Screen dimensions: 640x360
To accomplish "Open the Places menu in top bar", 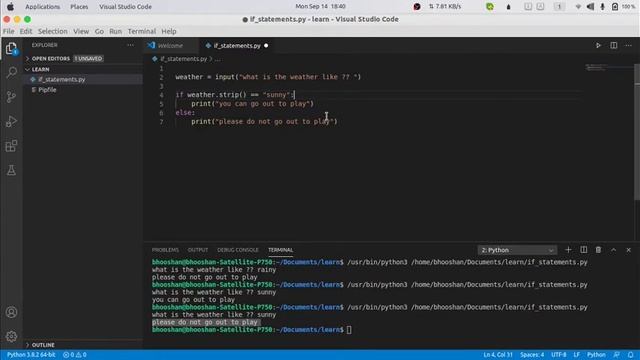I will click(79, 7).
